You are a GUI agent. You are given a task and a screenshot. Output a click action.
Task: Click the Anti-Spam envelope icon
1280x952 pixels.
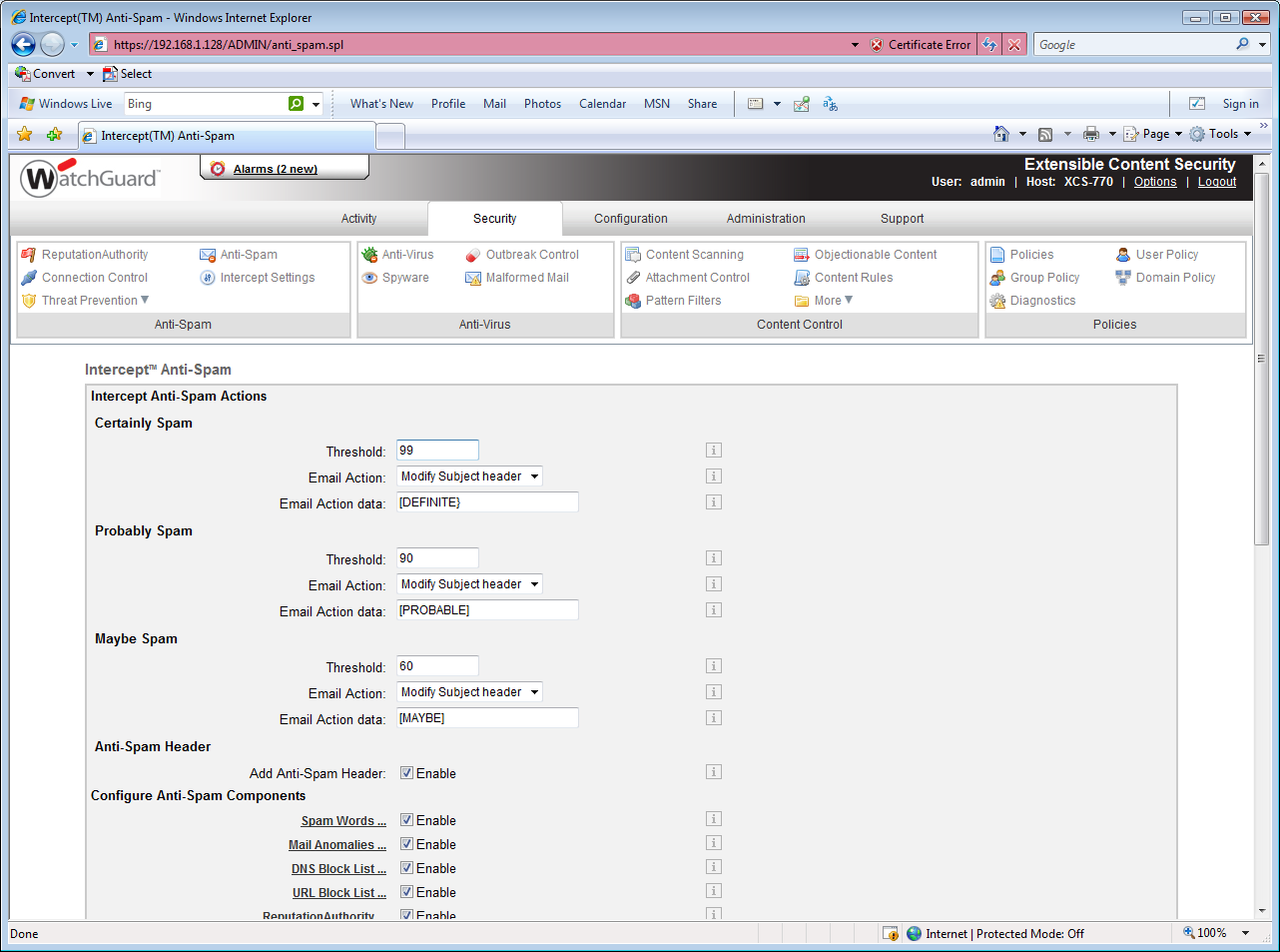[x=207, y=255]
